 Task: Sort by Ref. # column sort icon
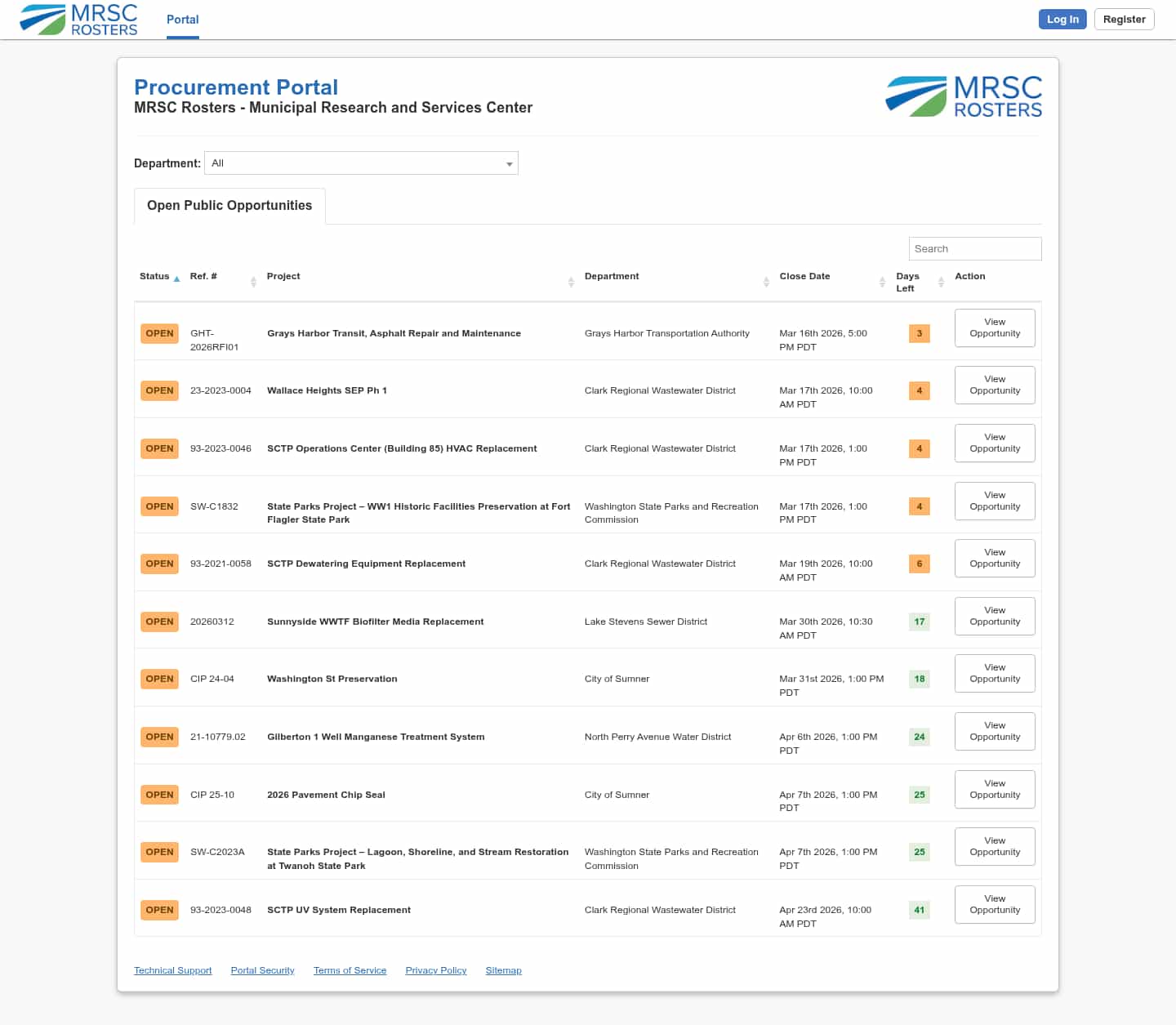(253, 282)
